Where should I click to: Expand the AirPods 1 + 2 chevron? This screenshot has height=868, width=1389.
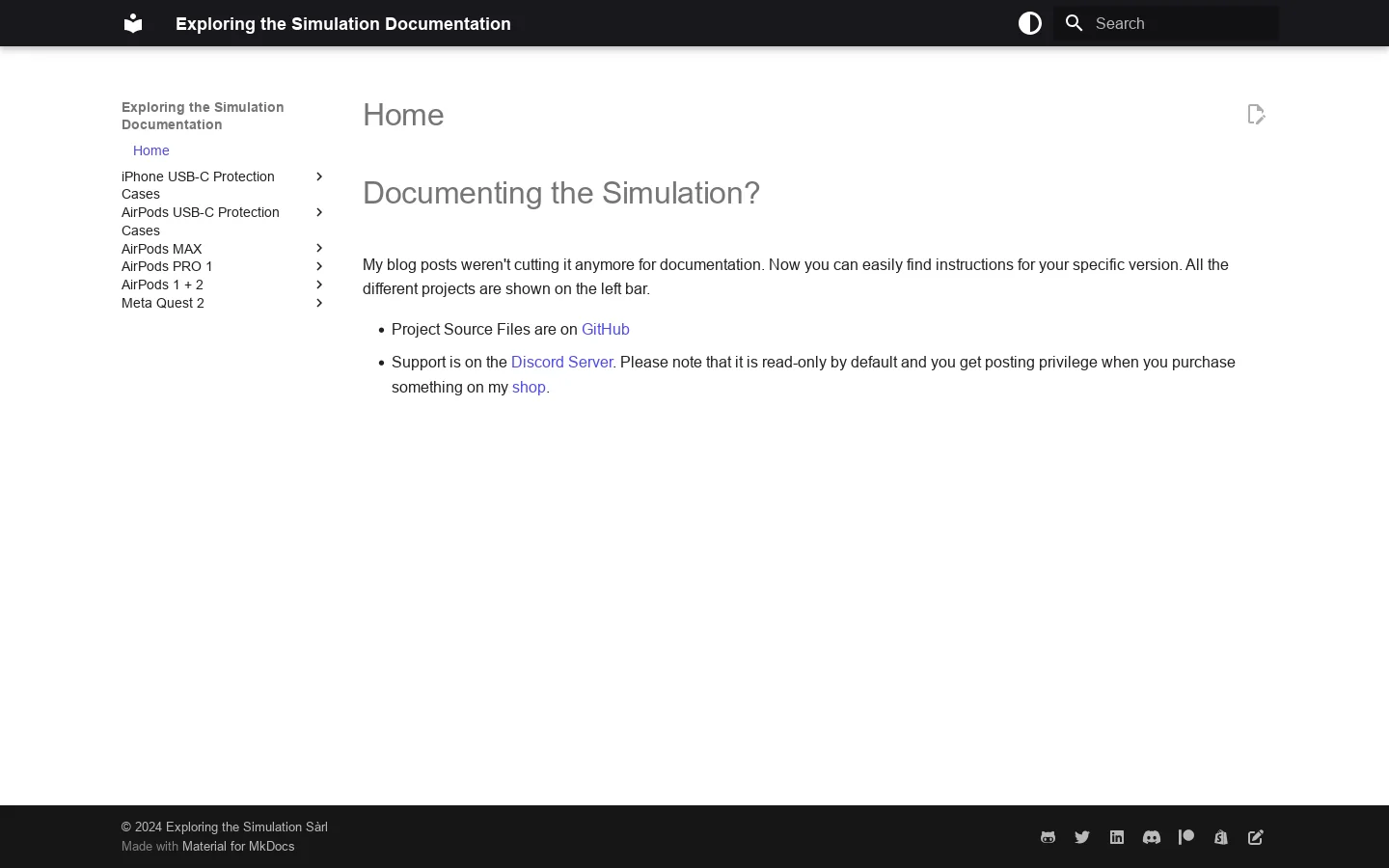319,285
